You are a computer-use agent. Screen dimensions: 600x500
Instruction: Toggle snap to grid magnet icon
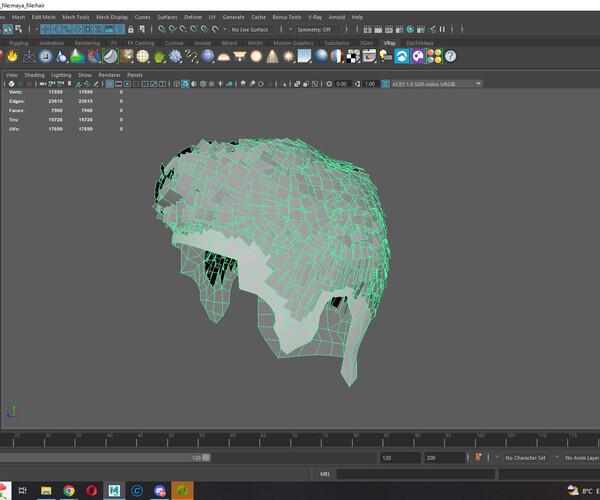coord(162,29)
